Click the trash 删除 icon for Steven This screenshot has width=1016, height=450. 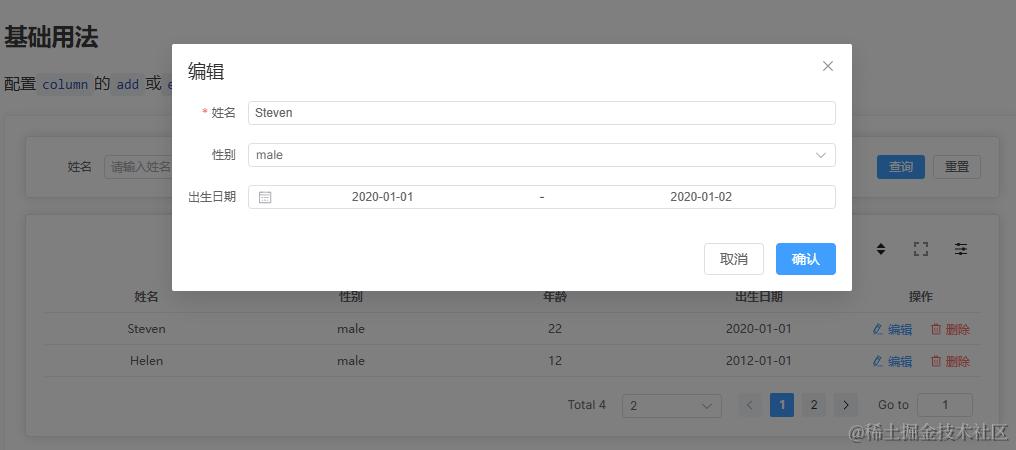click(936, 329)
